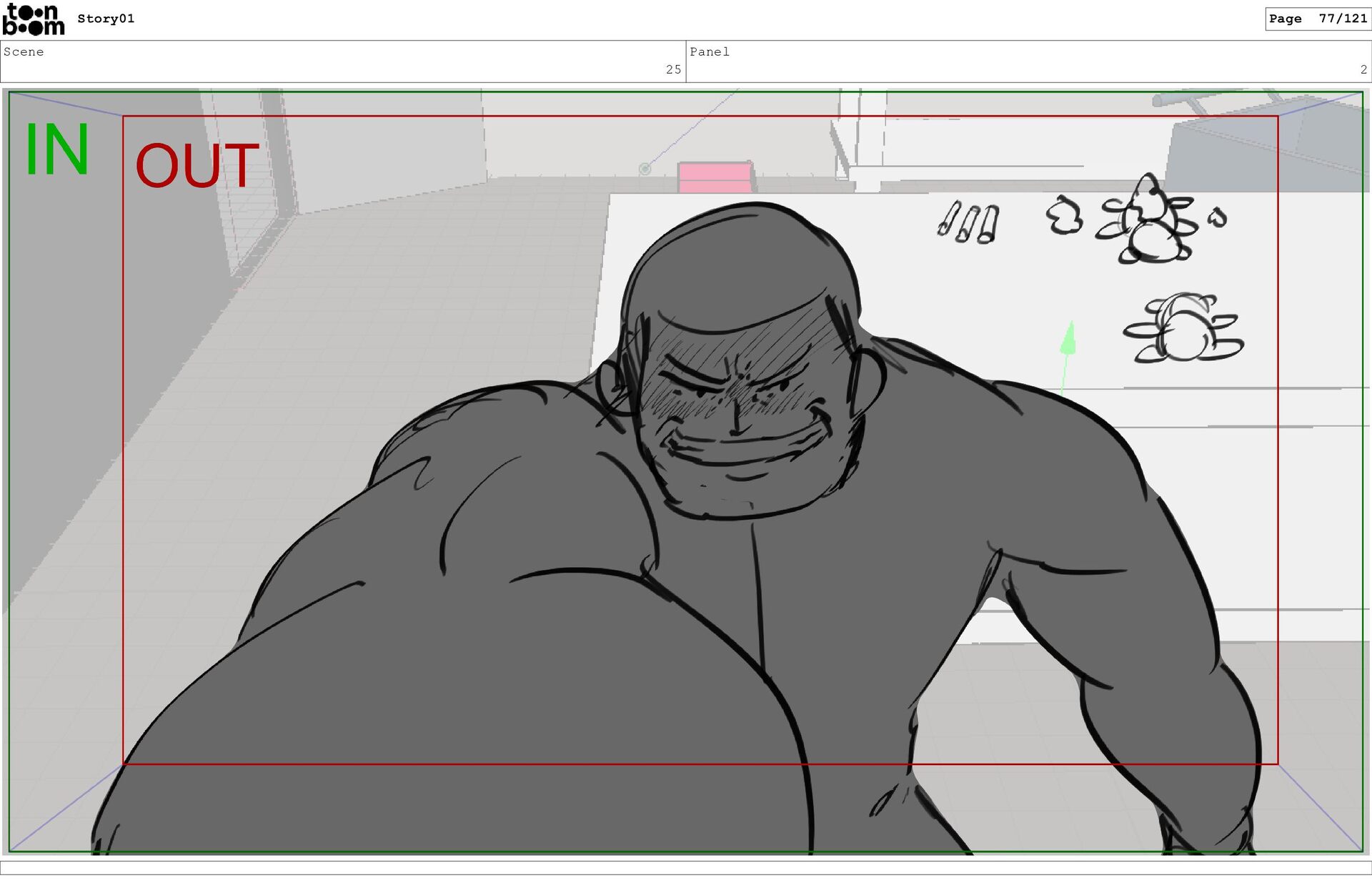Click the small circular camera target marker

(645, 169)
